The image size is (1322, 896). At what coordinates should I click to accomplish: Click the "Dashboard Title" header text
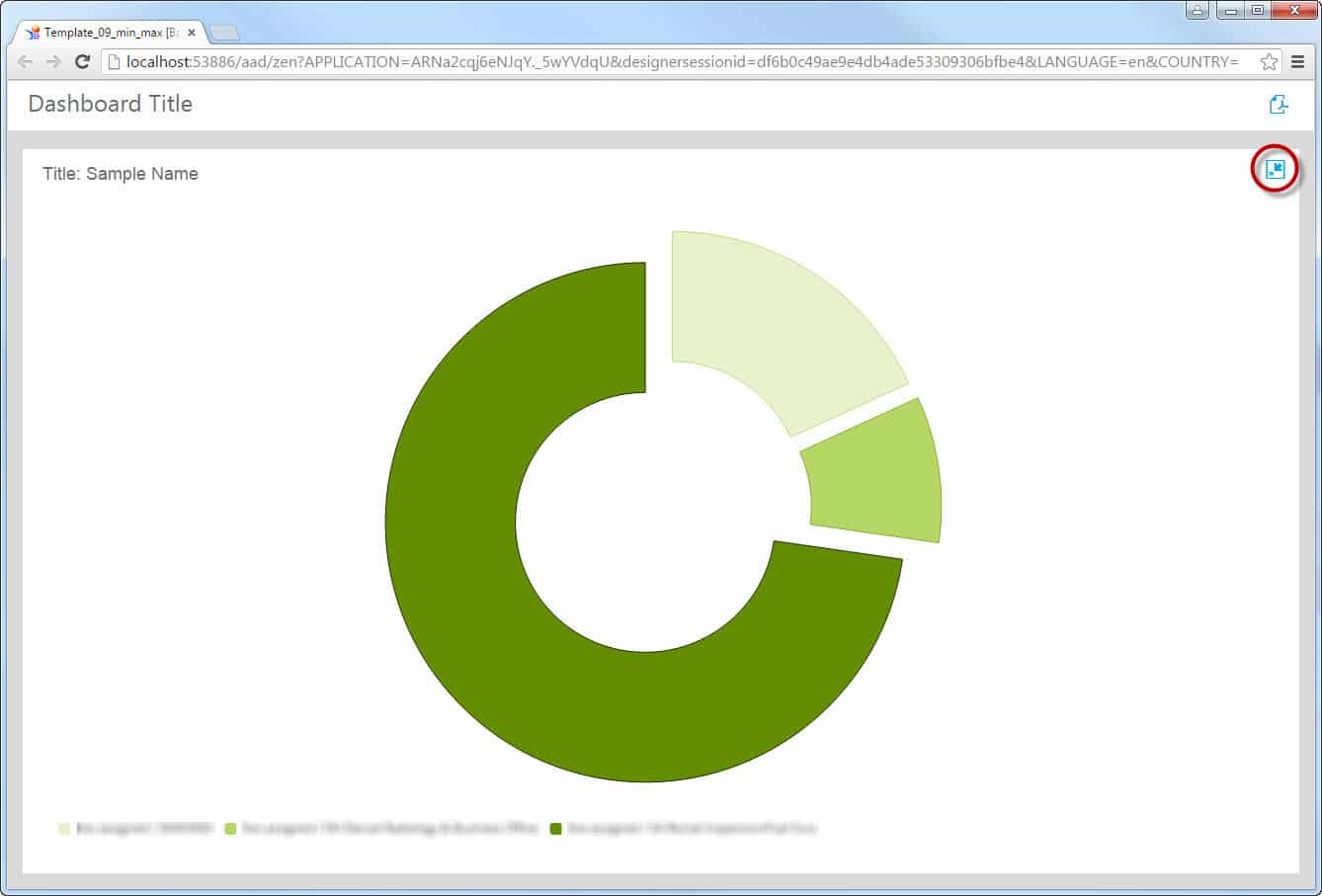point(110,104)
